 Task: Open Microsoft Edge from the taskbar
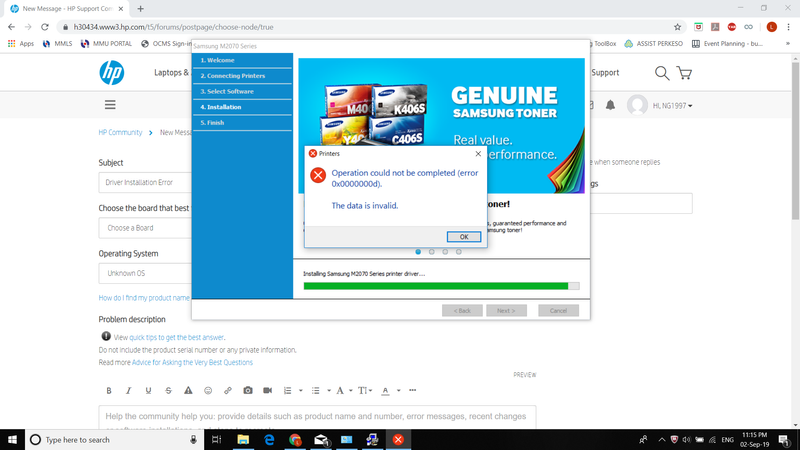[269, 440]
